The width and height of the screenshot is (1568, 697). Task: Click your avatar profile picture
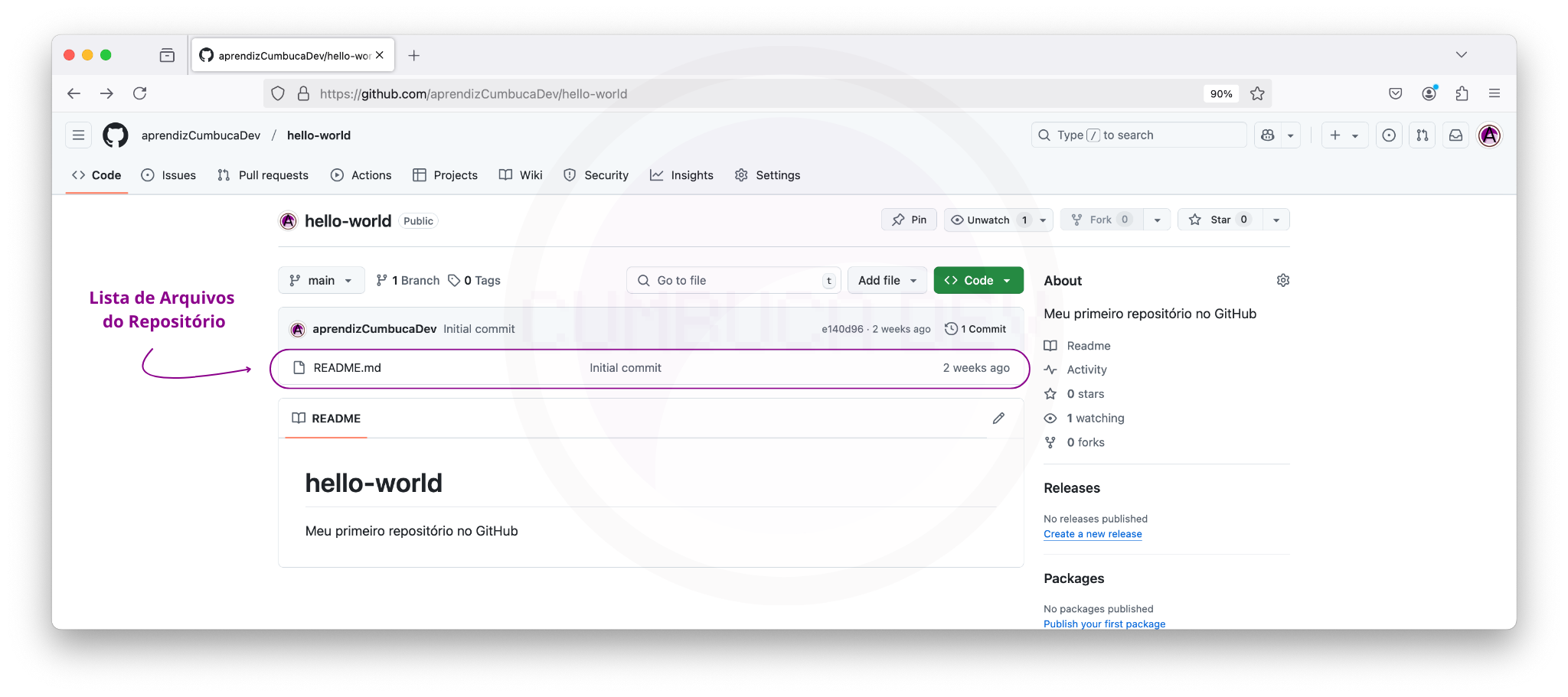(x=1489, y=135)
